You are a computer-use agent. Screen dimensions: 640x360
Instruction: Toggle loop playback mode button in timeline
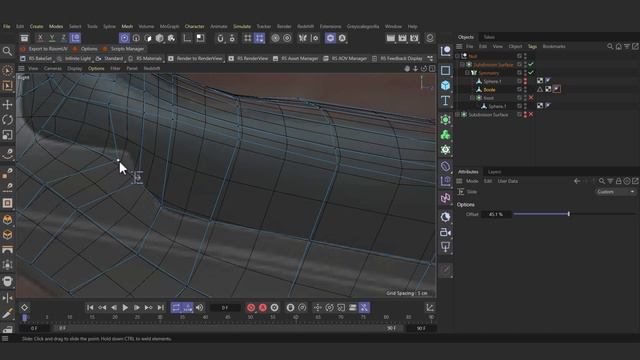(x=176, y=307)
